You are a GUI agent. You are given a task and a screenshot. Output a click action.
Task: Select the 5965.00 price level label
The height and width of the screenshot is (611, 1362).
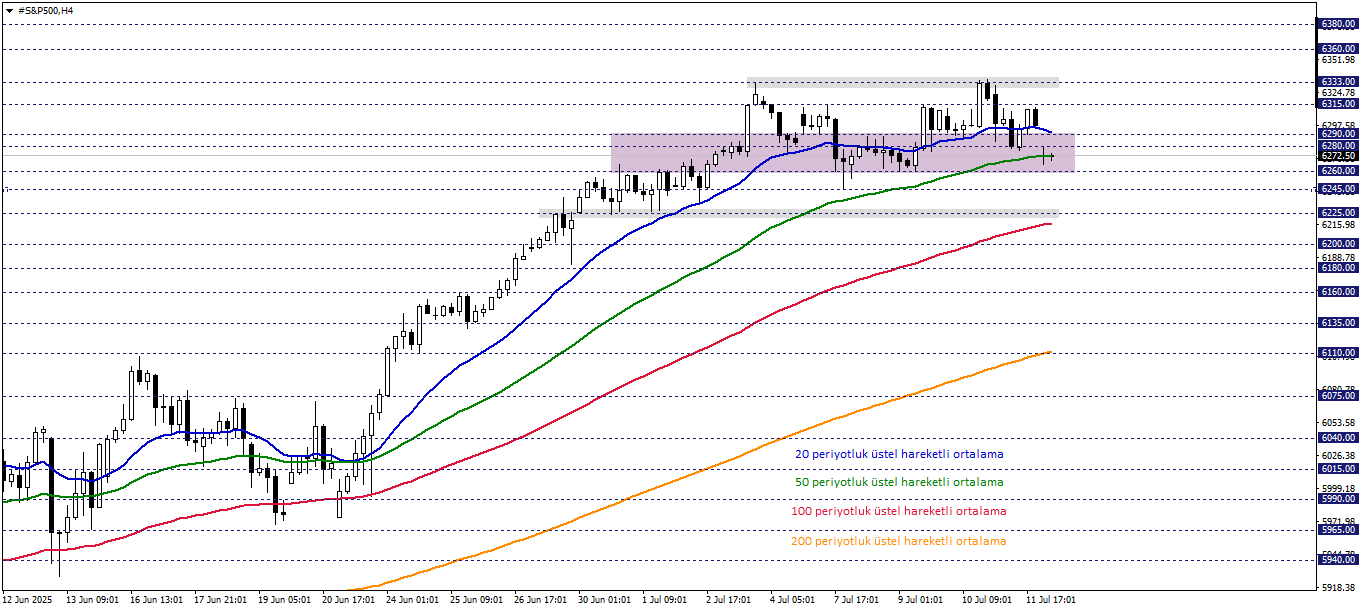[1338, 529]
